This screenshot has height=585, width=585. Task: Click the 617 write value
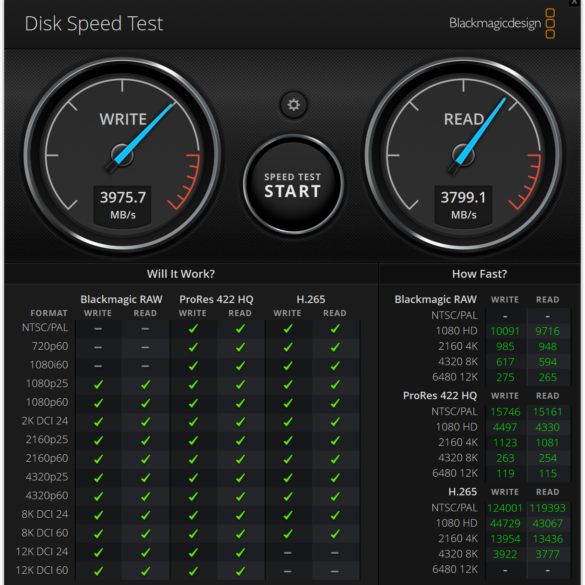point(505,362)
